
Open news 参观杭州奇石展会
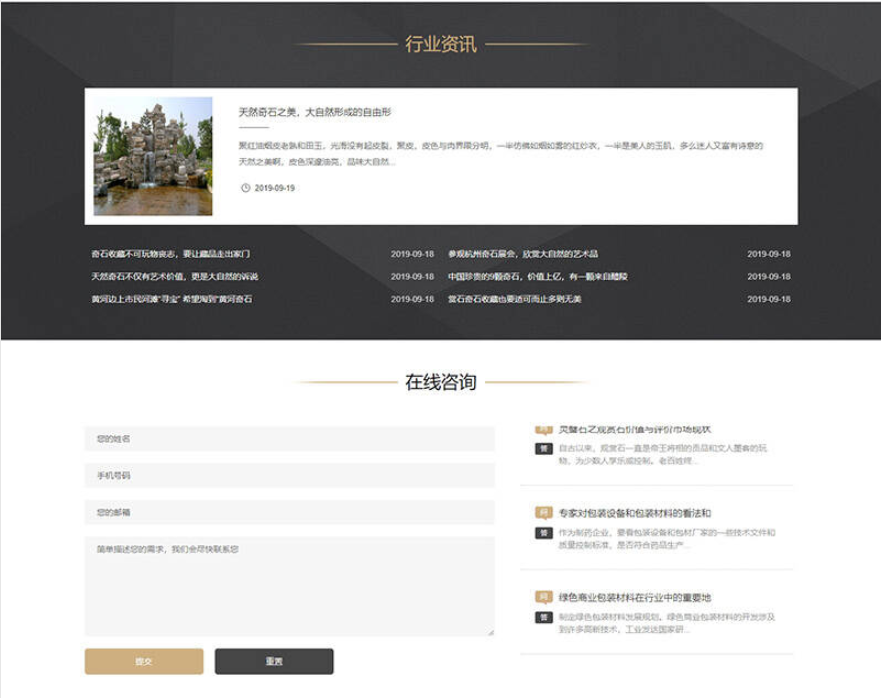522,254
